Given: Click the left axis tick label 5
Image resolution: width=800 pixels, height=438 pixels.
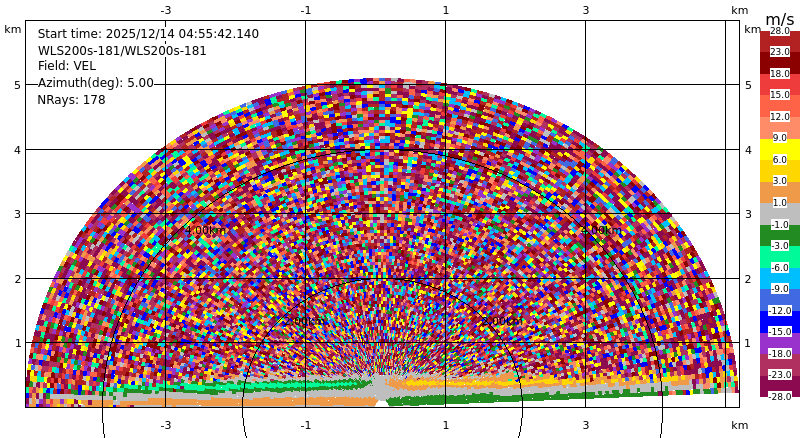Looking at the screenshot, I should [17, 85].
